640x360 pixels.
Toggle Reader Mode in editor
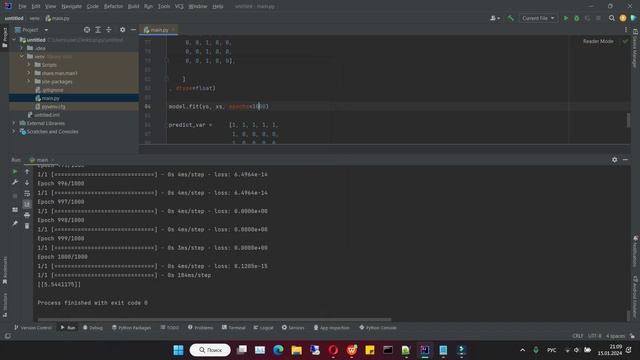598,41
